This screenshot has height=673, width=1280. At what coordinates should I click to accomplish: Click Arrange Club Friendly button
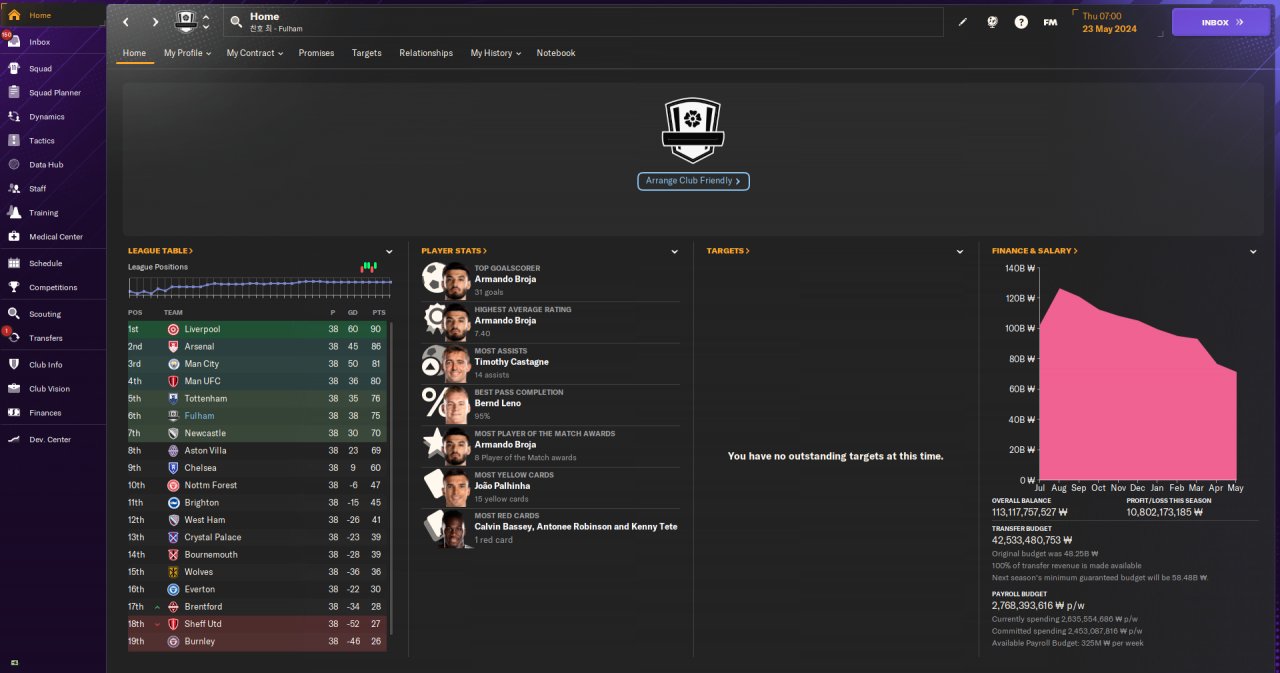coord(693,181)
